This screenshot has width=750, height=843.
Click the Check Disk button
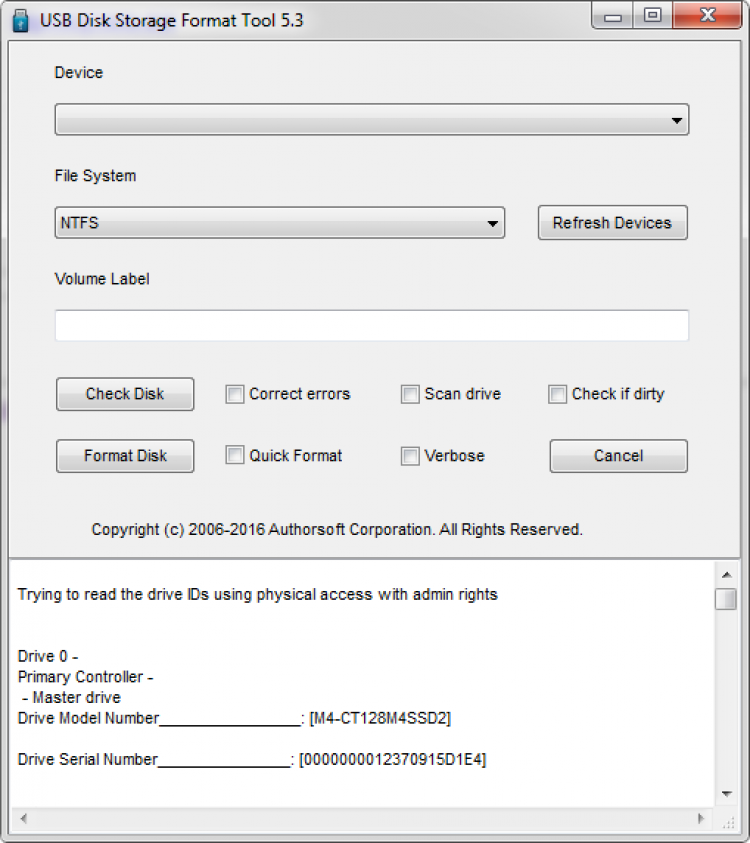coord(125,394)
